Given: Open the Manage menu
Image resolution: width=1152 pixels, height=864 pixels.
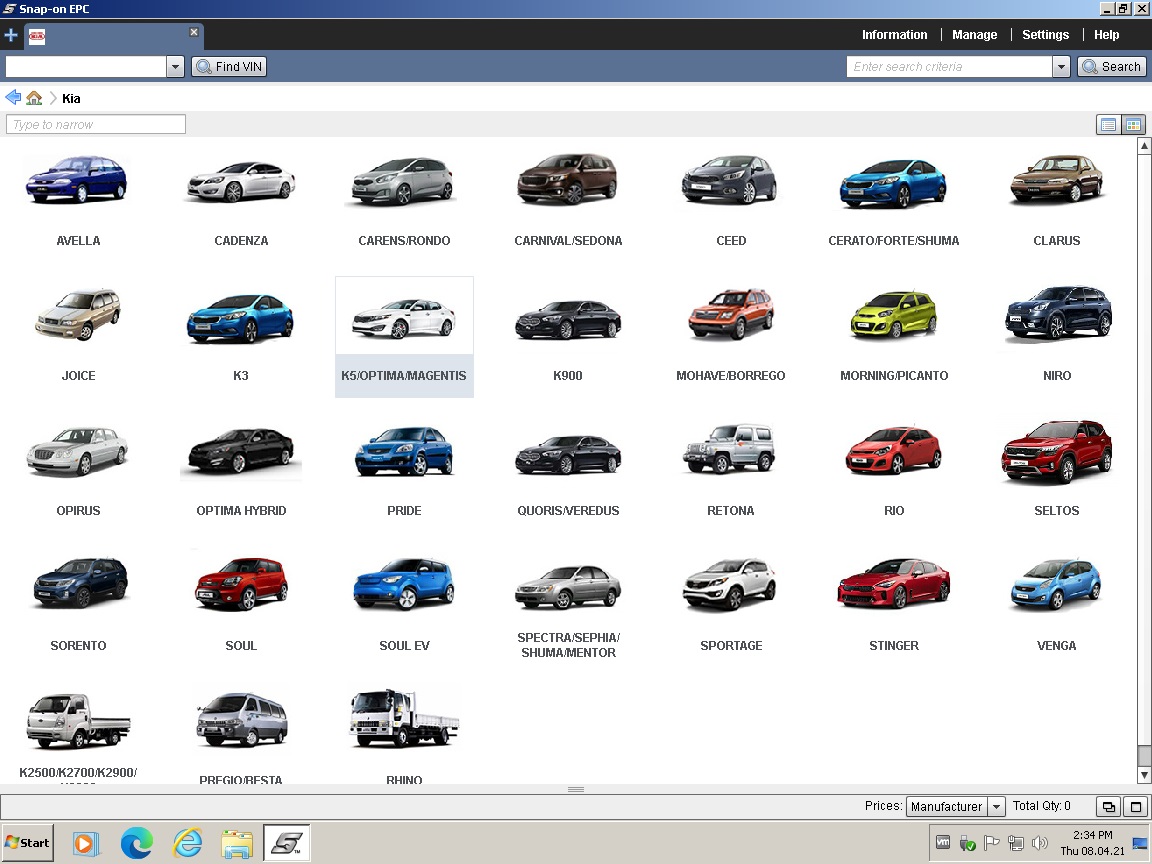Looking at the screenshot, I should (974, 35).
